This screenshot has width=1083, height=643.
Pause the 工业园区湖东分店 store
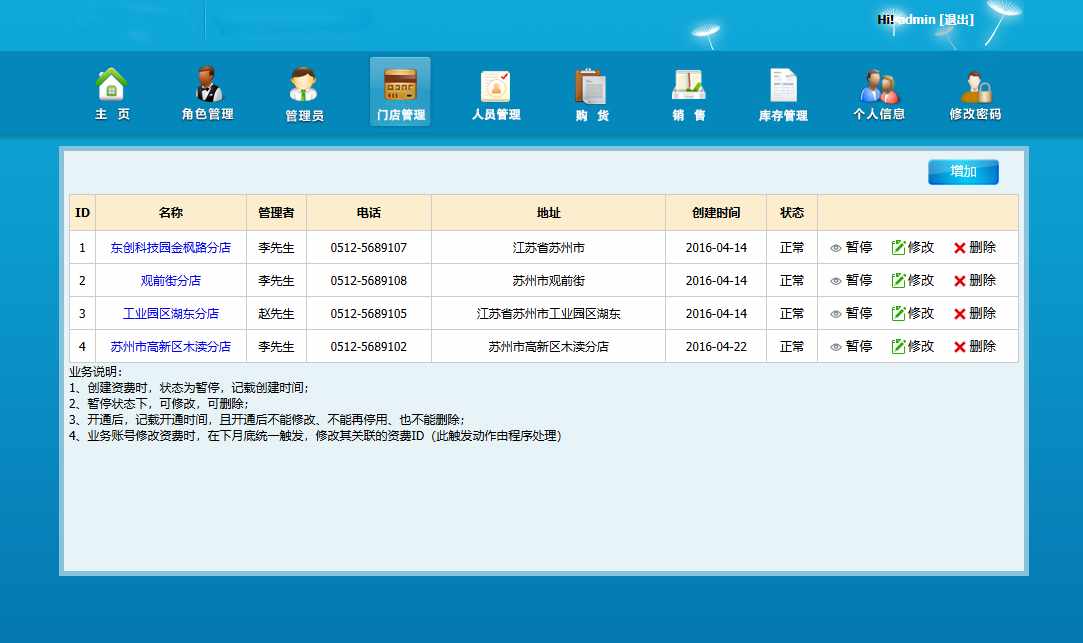click(x=851, y=313)
